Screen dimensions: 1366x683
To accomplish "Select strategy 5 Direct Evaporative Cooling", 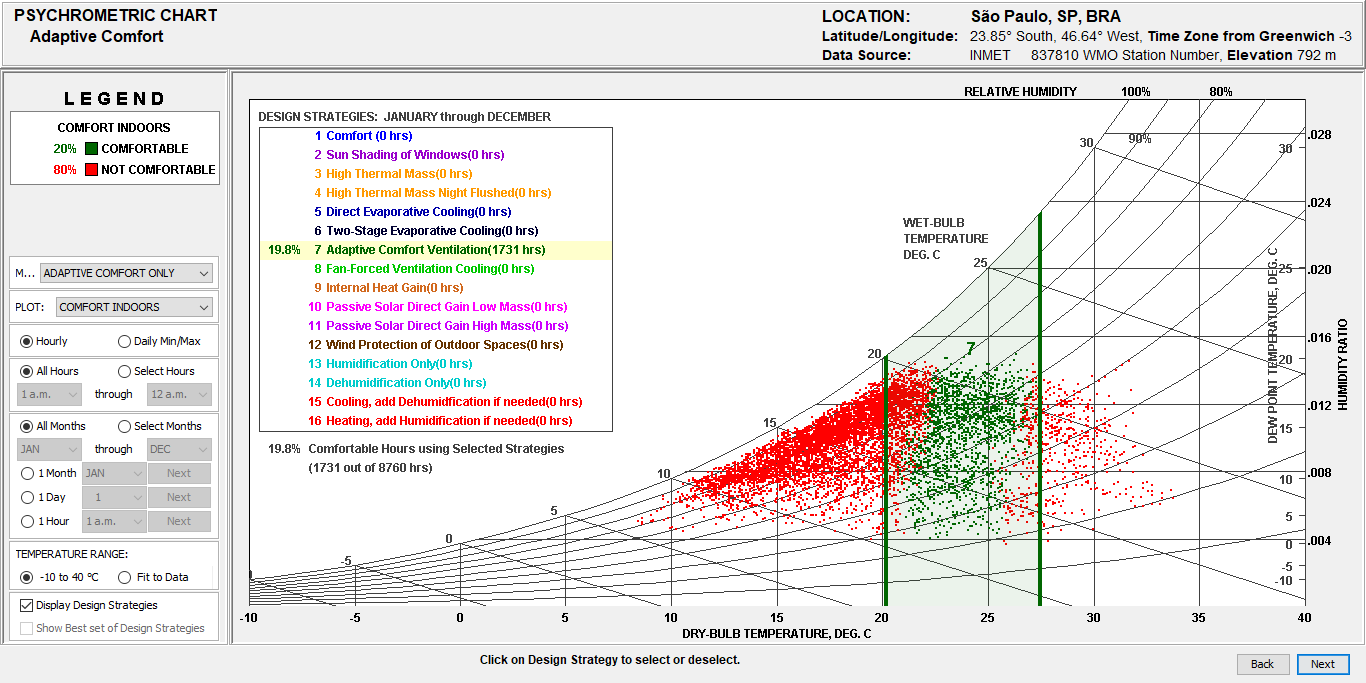I will pyautogui.click(x=418, y=212).
